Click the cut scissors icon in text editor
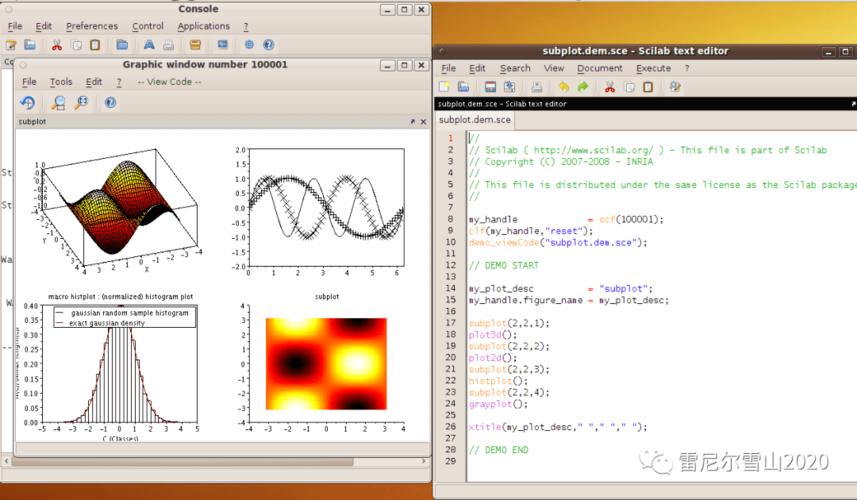The height and width of the screenshot is (500, 857). pyautogui.click(x=610, y=86)
